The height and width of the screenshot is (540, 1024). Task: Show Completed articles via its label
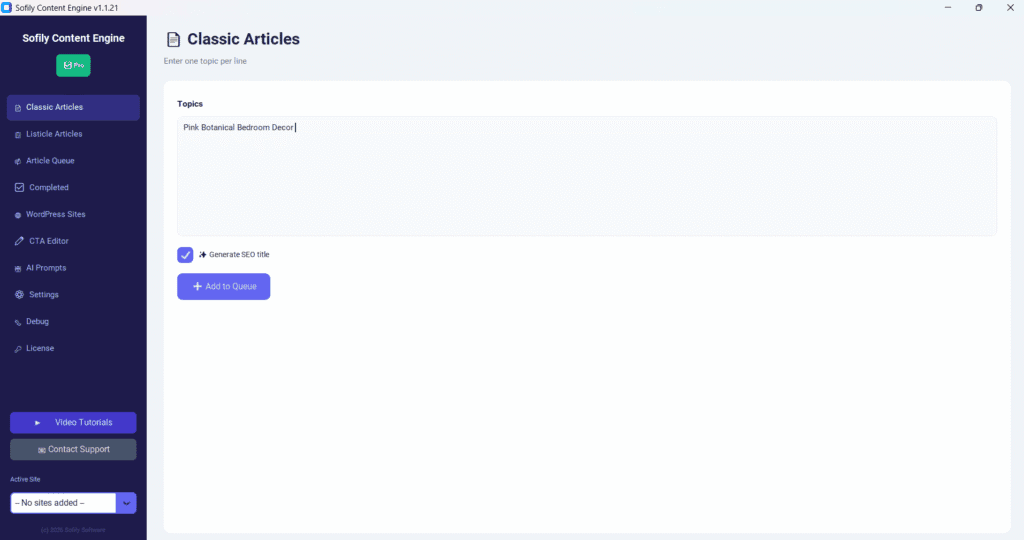tap(49, 187)
